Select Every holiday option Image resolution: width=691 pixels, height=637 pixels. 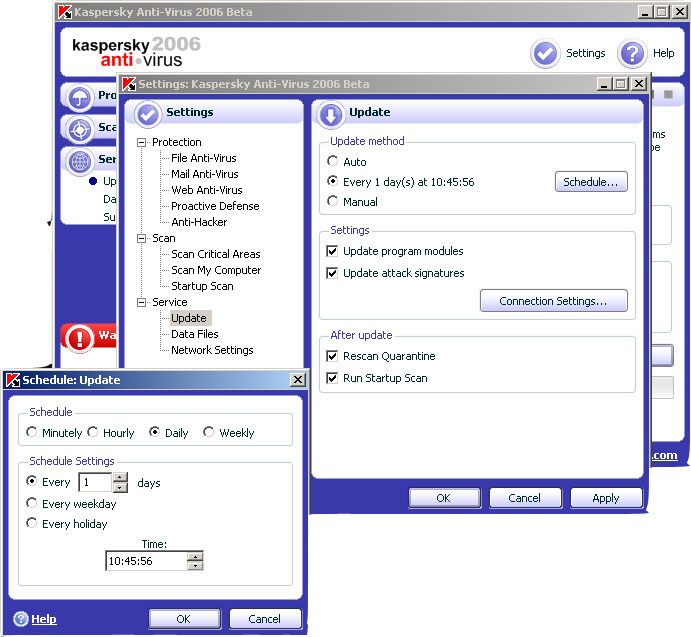pyautogui.click(x=32, y=523)
